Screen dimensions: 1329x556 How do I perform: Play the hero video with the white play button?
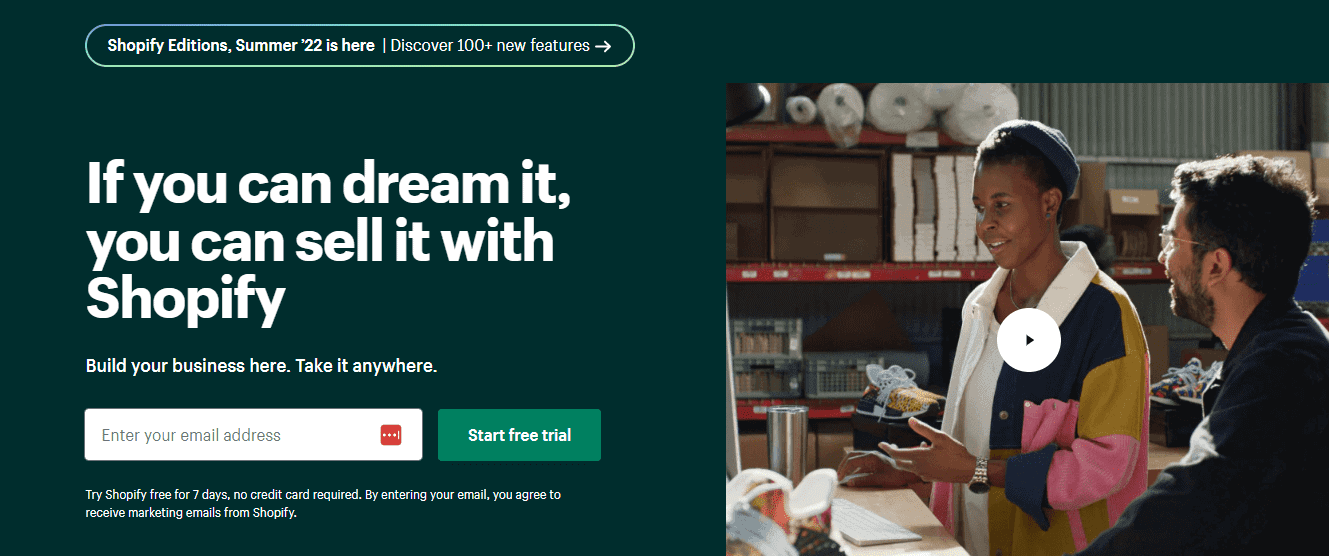point(1029,340)
